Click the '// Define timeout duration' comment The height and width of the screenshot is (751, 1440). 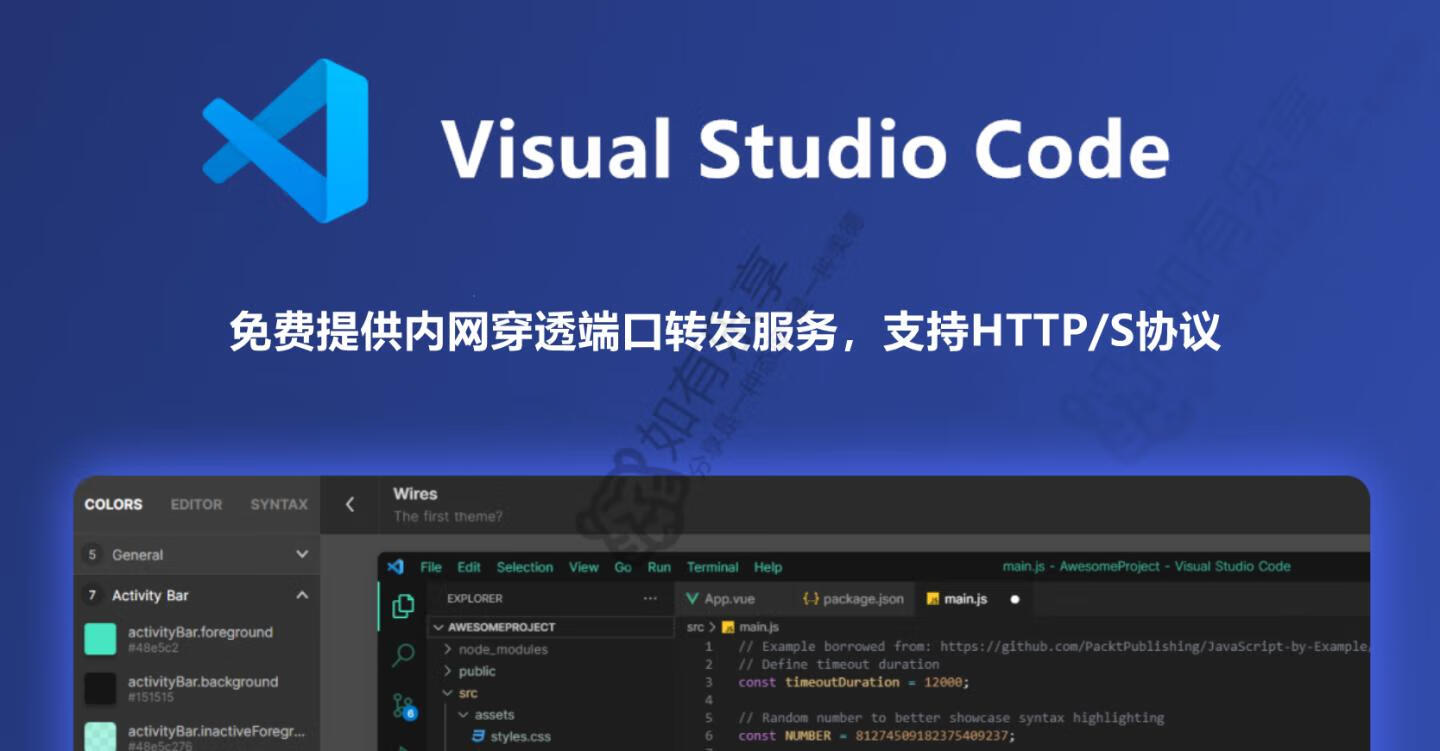(x=839, y=664)
